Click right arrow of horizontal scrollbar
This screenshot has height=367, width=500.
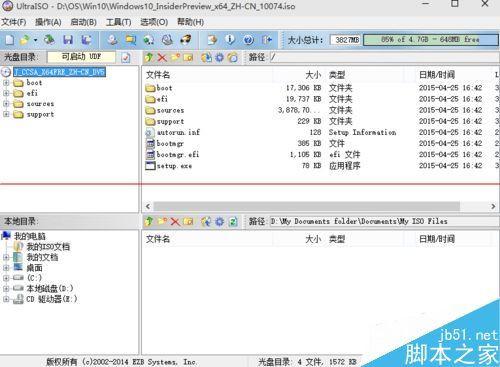coord(493,206)
